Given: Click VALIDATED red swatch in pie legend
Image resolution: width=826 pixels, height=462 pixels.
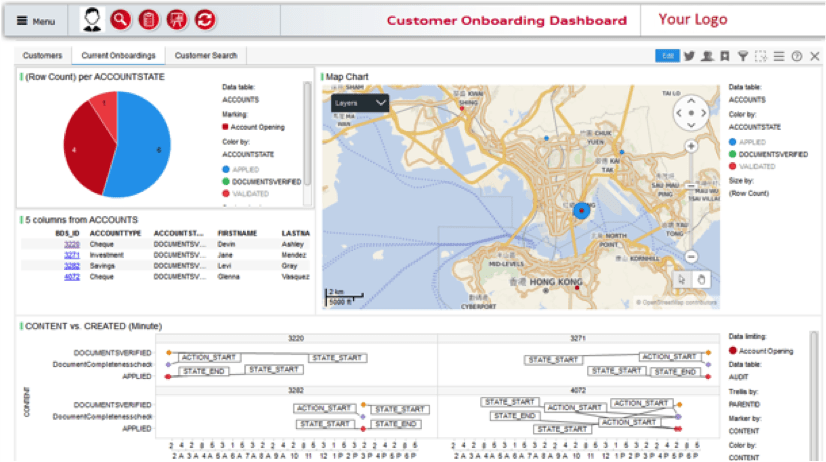Looking at the screenshot, I should click(226, 193).
